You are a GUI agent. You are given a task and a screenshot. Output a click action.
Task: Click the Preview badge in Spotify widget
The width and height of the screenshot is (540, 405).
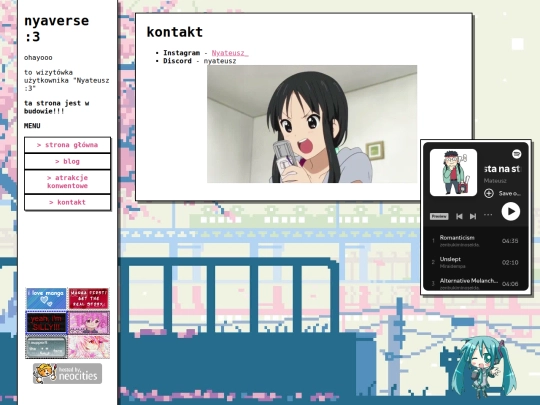click(439, 216)
